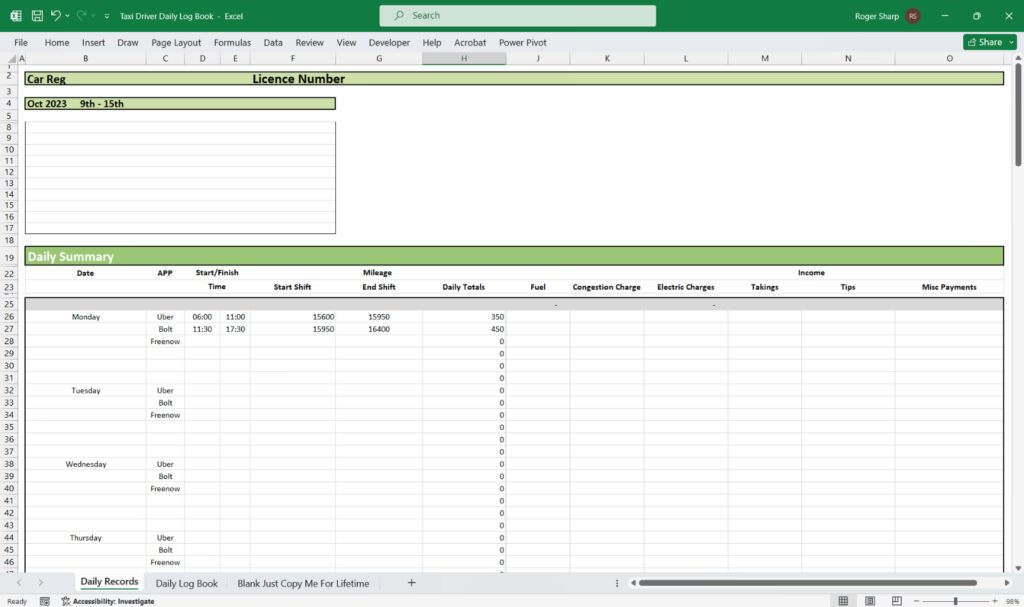Click Accessibility: Investigate in status bar
Viewport: 1024px width, 607px height.
pos(107,601)
